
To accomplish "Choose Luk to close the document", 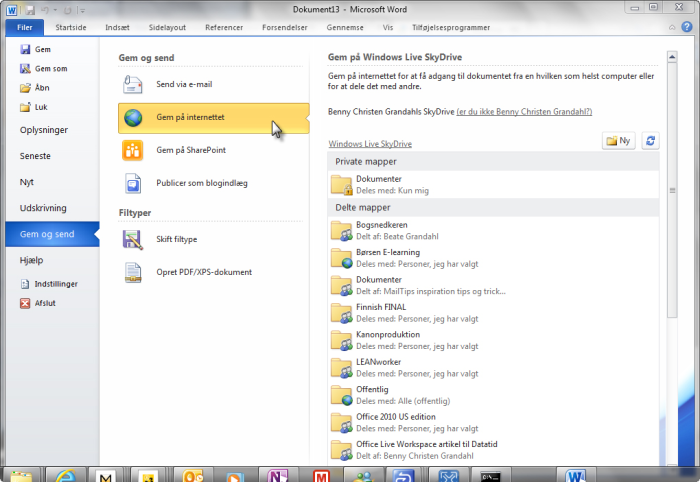I will (x=34, y=107).
